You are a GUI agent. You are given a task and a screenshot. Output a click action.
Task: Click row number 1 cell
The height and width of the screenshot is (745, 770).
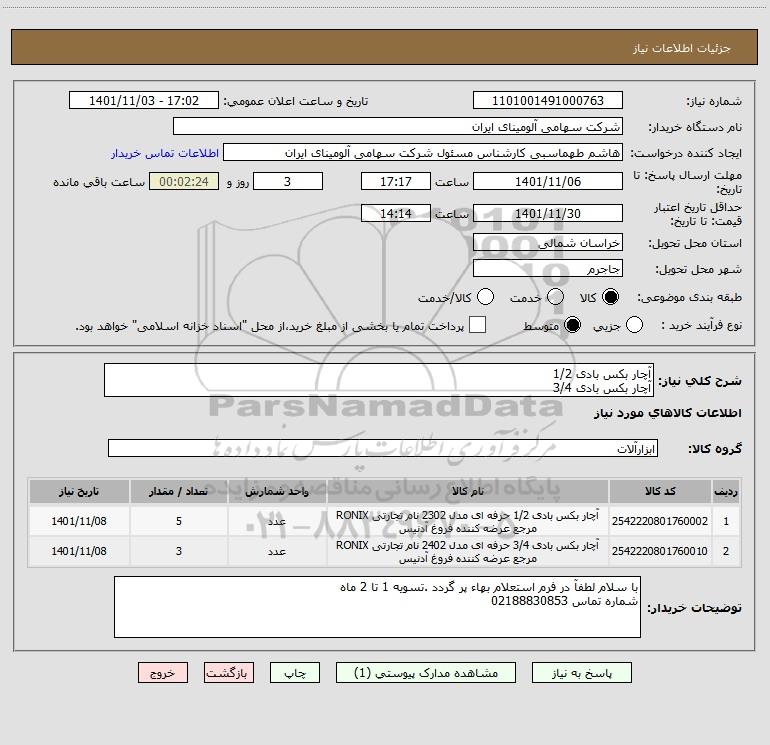coord(726,521)
